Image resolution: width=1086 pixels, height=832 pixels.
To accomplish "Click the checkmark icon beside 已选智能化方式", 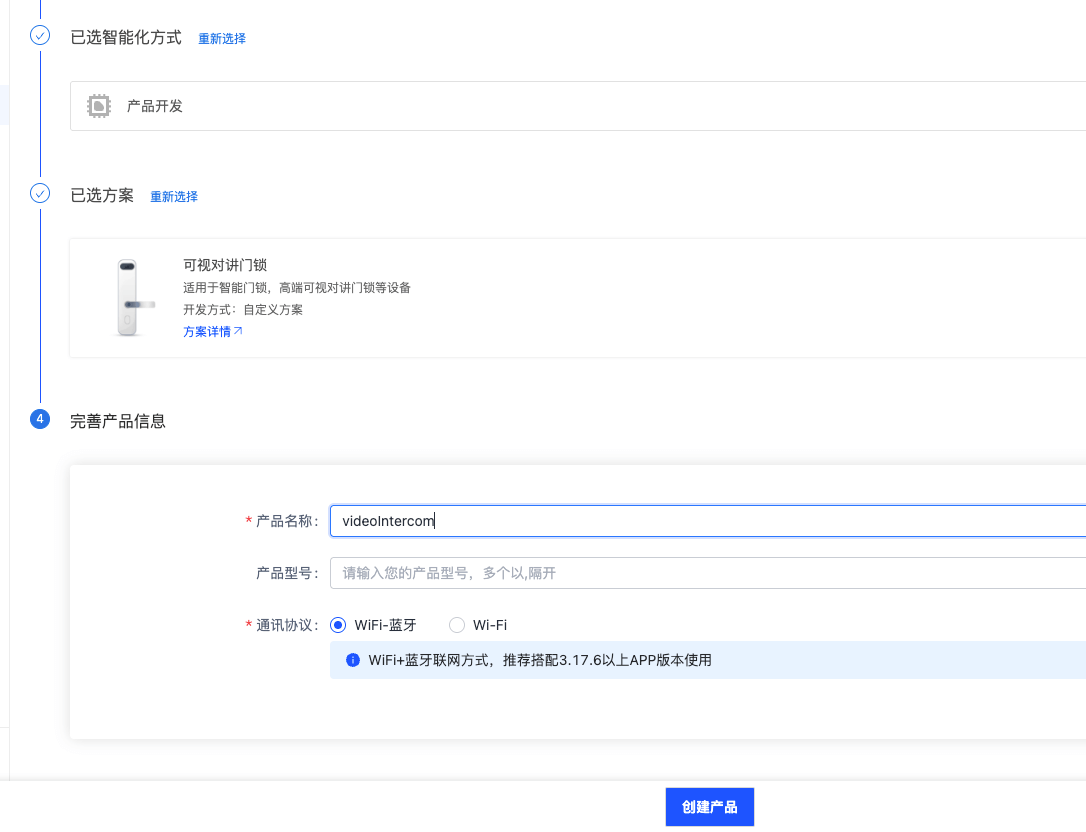I will (x=40, y=36).
